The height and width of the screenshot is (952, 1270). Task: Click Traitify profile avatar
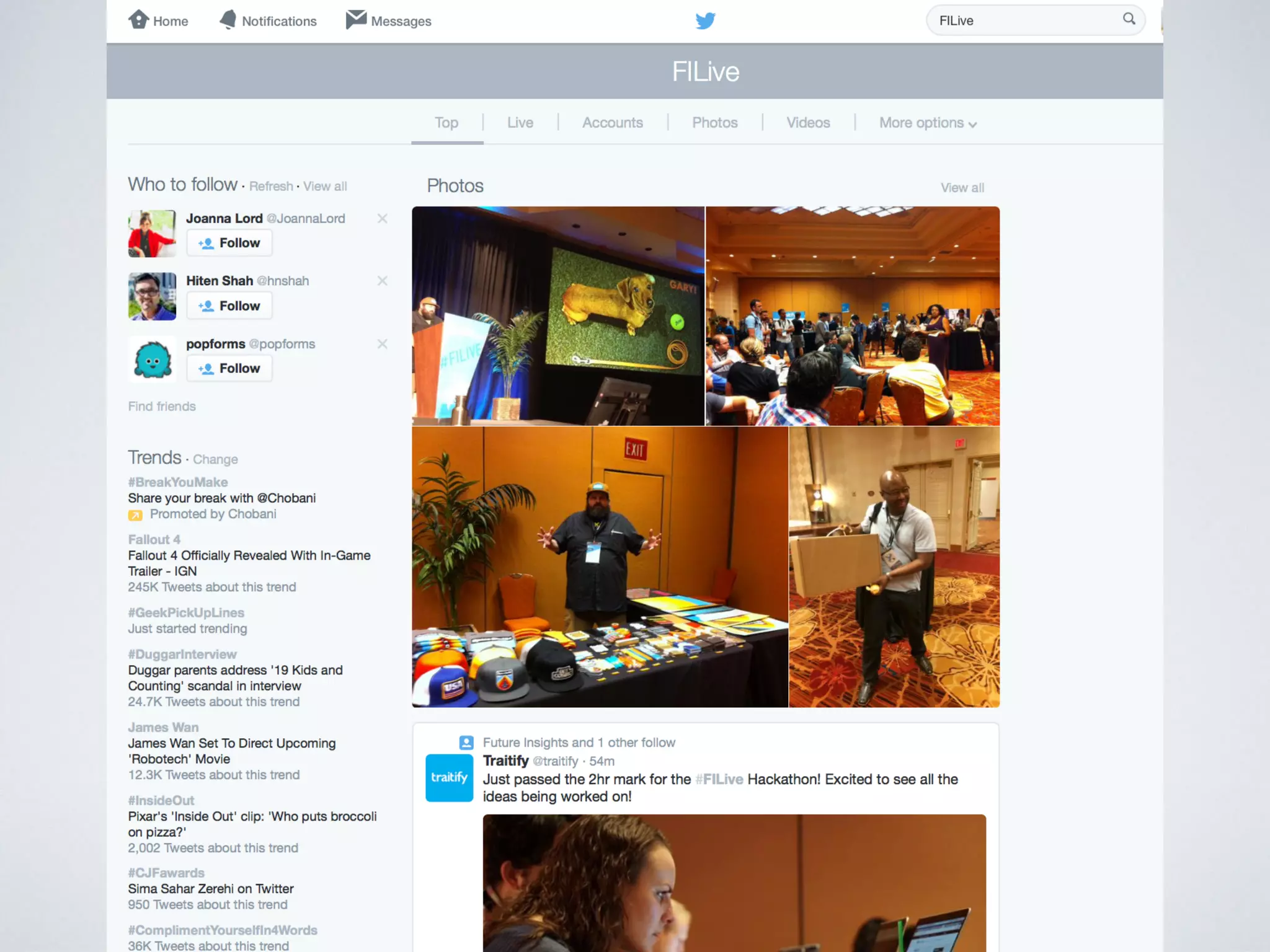[x=449, y=778]
